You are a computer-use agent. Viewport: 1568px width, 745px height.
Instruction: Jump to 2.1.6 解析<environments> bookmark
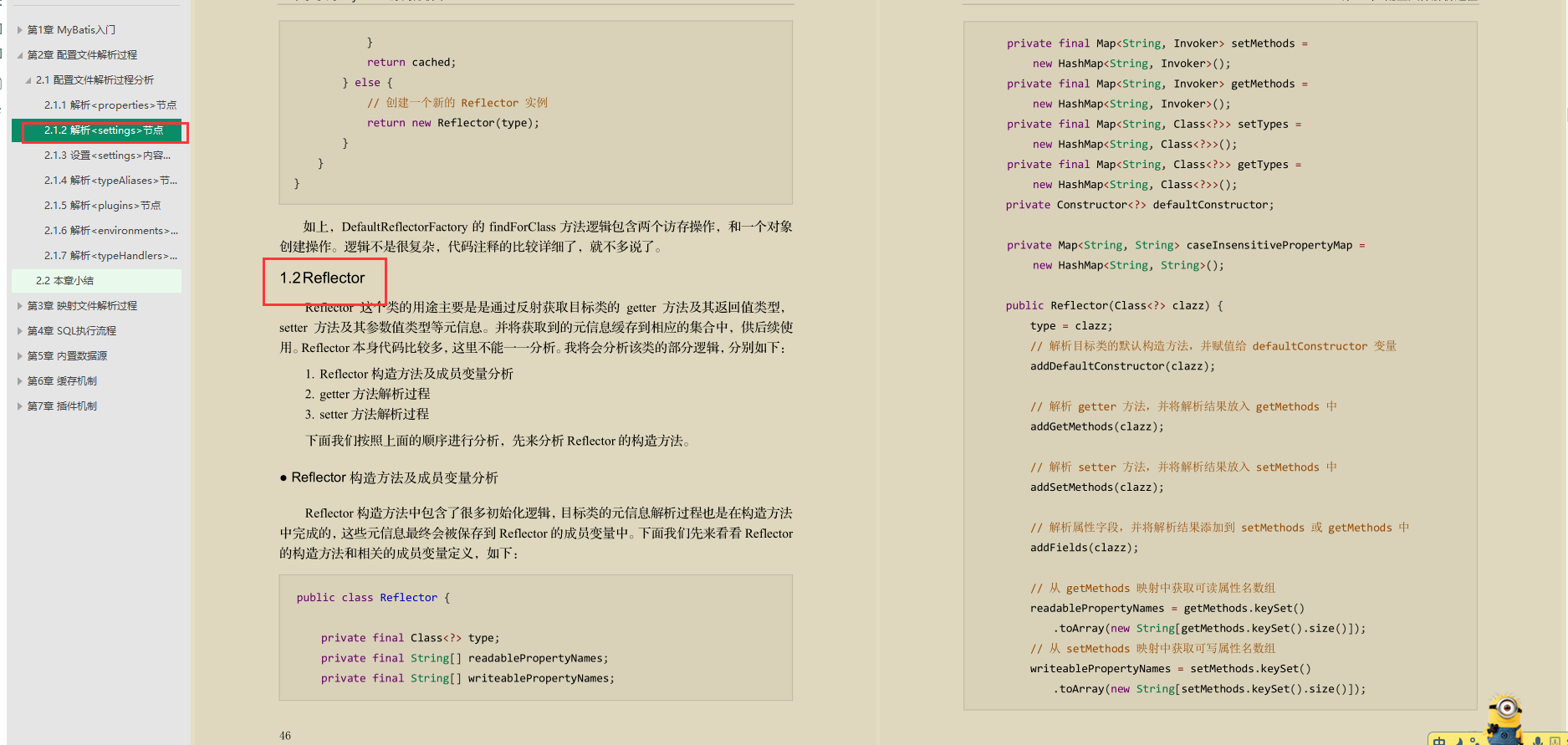(x=111, y=231)
